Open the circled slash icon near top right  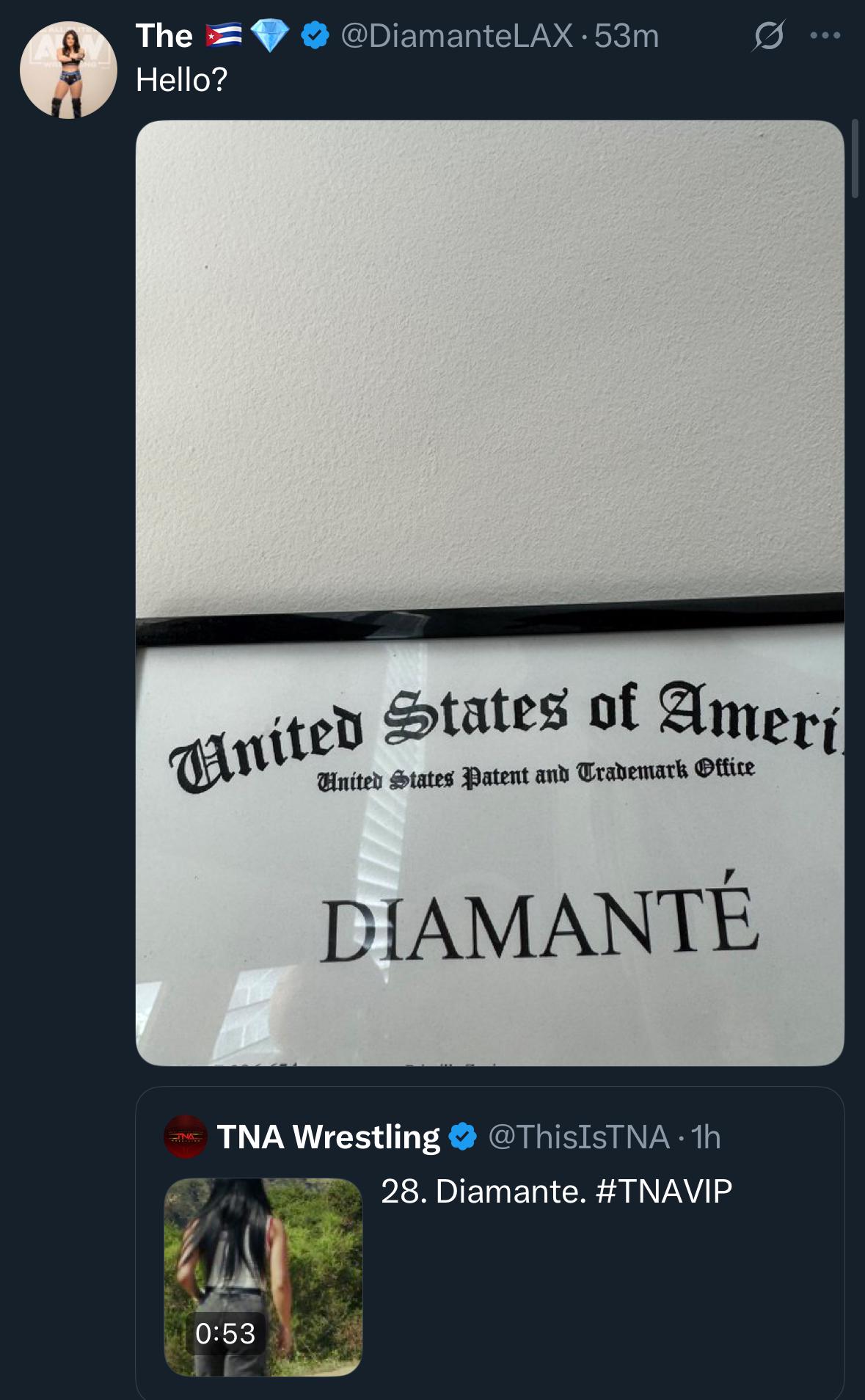[x=768, y=35]
